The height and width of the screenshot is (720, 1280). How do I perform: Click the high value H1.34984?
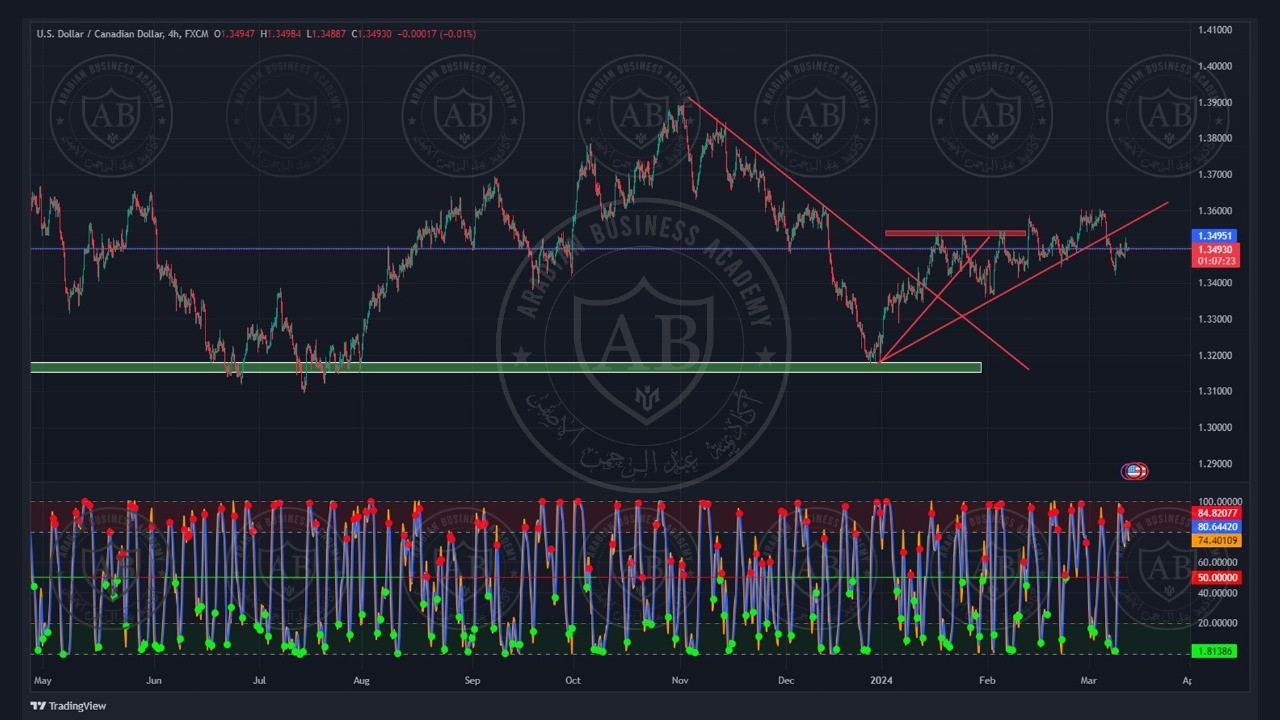coord(281,34)
